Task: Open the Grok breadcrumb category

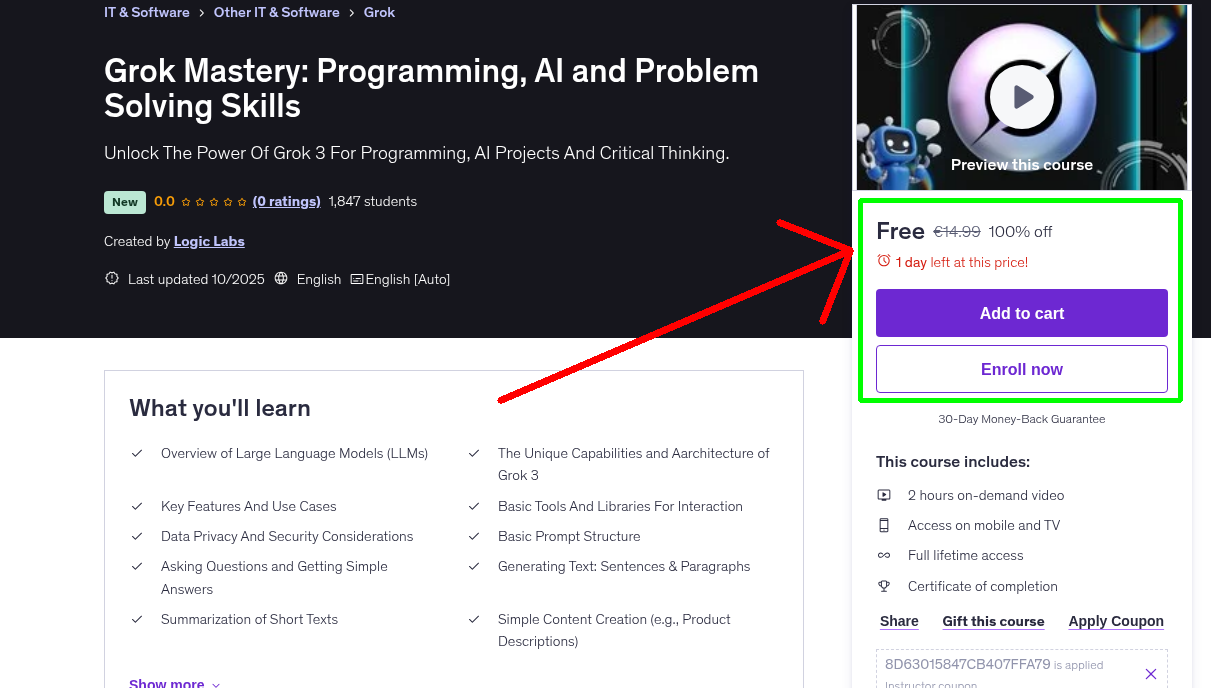Action: [379, 12]
